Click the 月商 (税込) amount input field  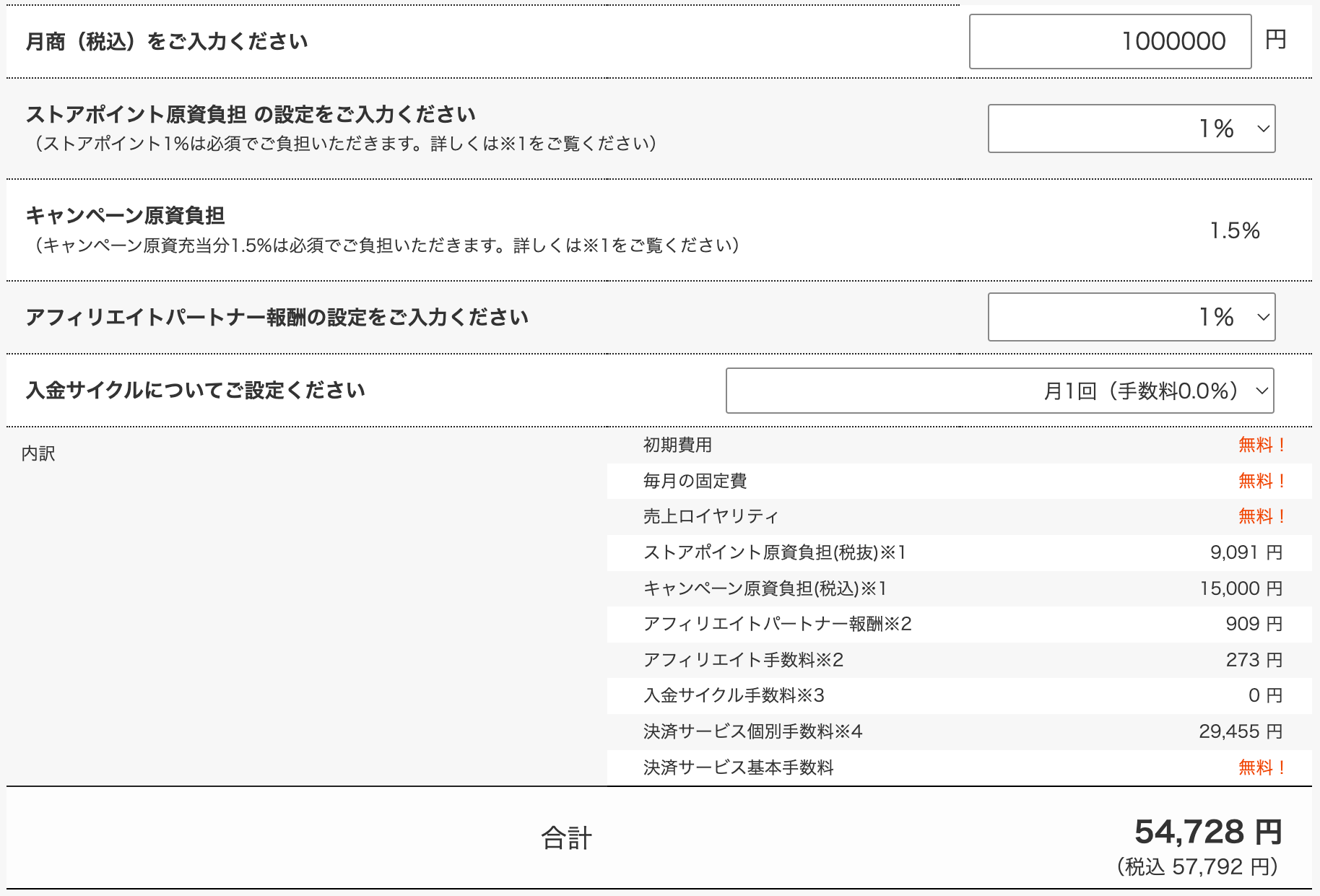(x=1110, y=41)
